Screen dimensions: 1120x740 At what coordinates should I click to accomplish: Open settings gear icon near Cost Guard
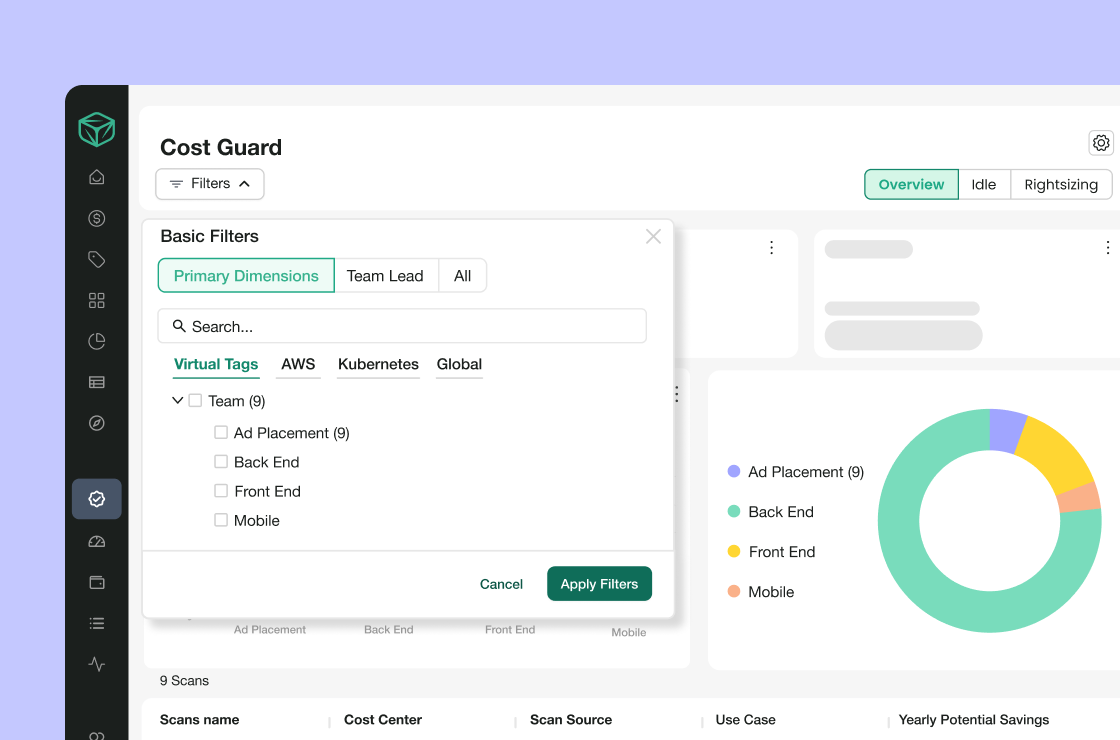tap(1101, 143)
